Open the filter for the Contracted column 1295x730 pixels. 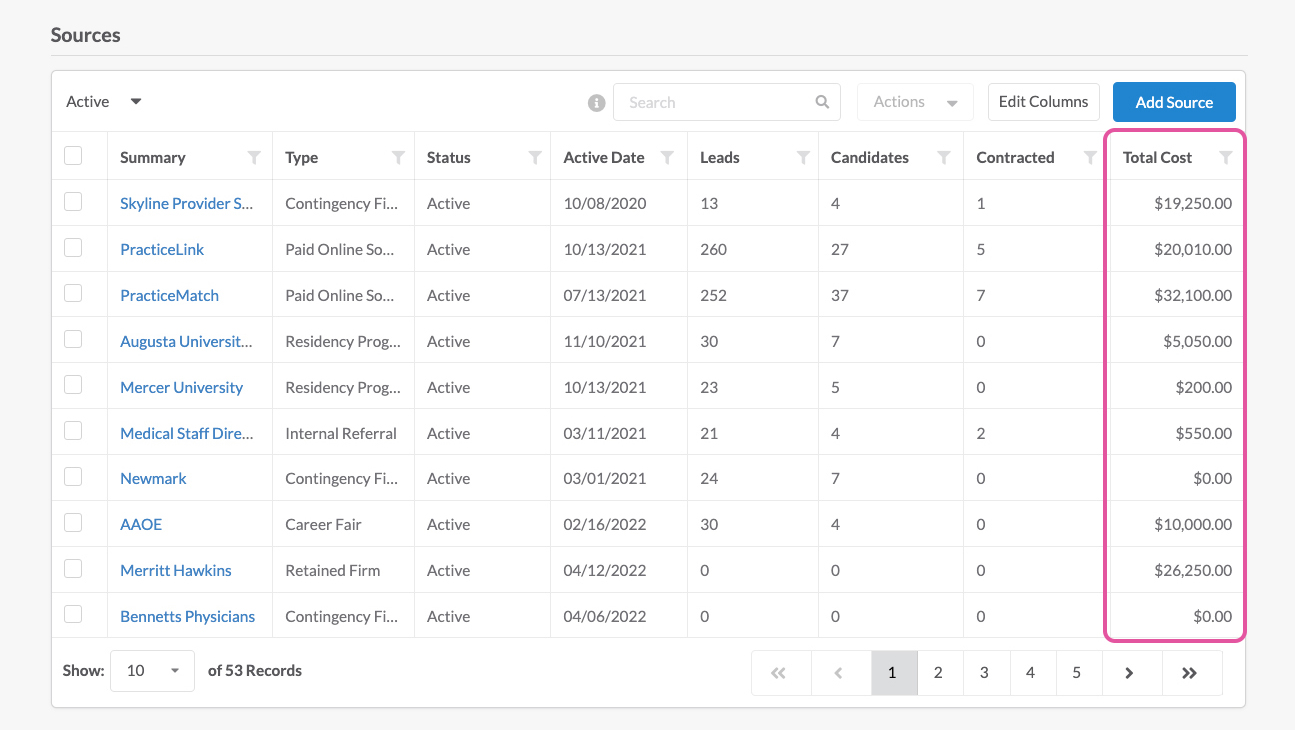1090,157
